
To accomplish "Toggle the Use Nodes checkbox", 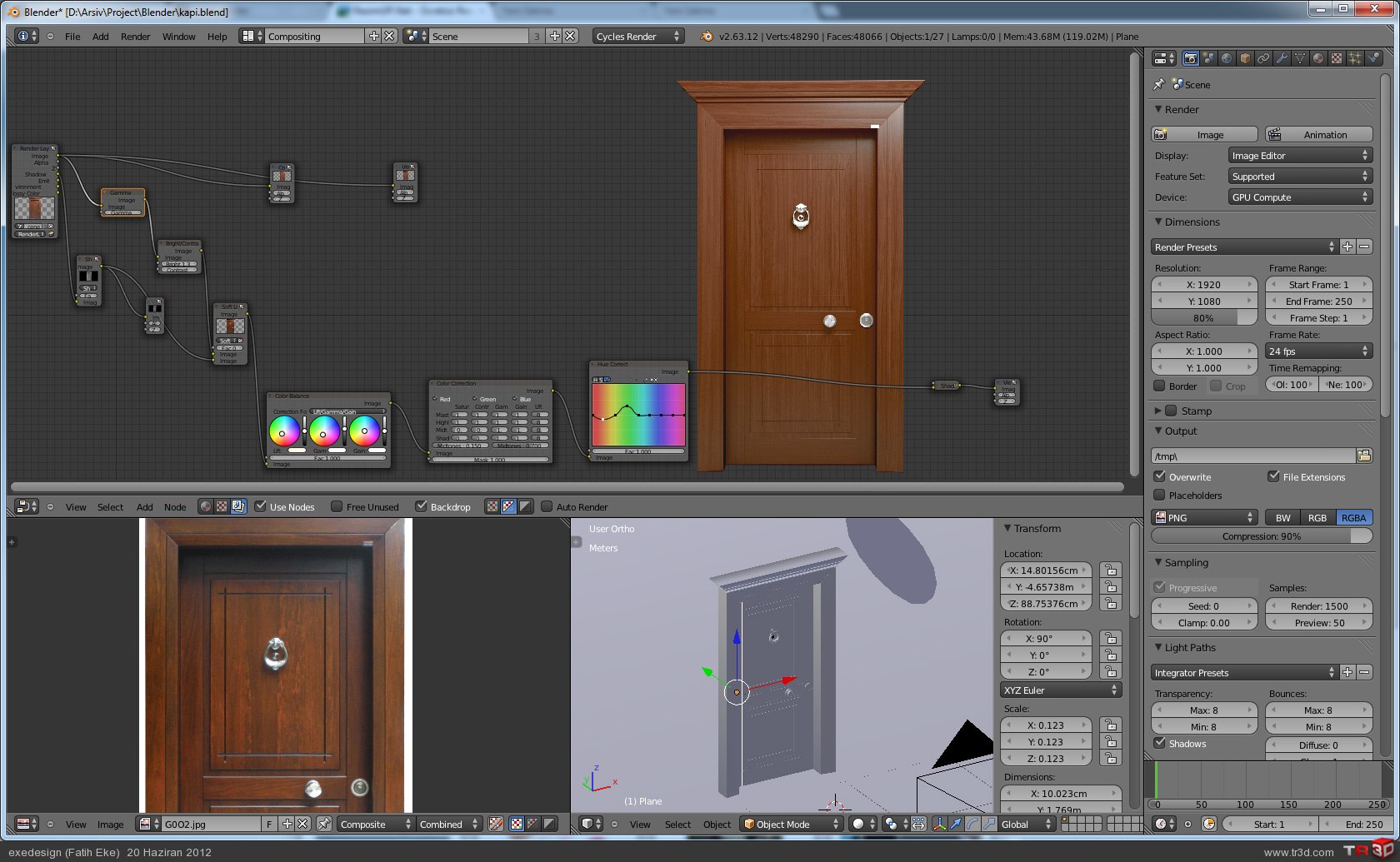I will click(261, 506).
